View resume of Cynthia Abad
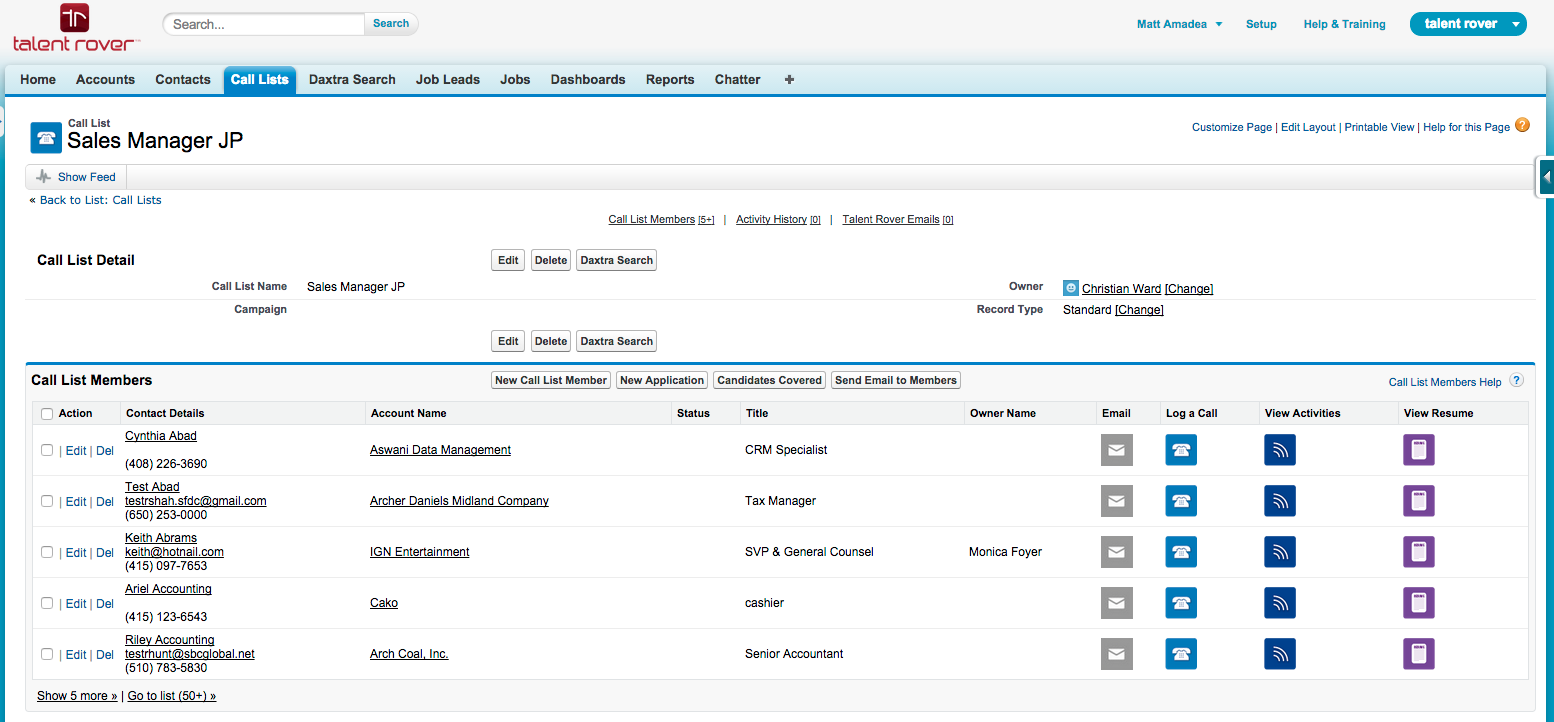This screenshot has height=722, width=1554. coord(1419,450)
